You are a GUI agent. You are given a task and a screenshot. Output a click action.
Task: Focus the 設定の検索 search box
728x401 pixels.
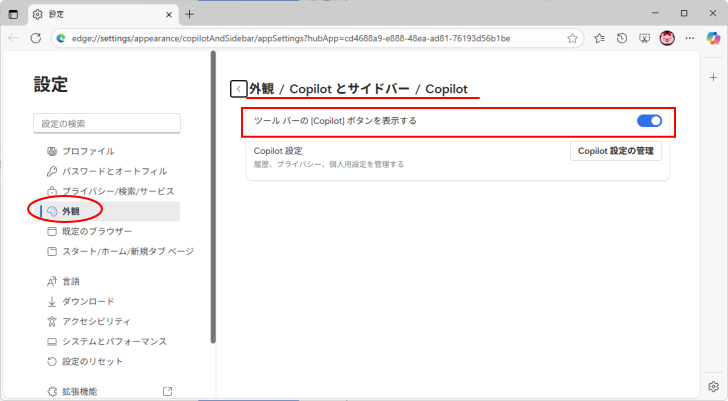107,123
